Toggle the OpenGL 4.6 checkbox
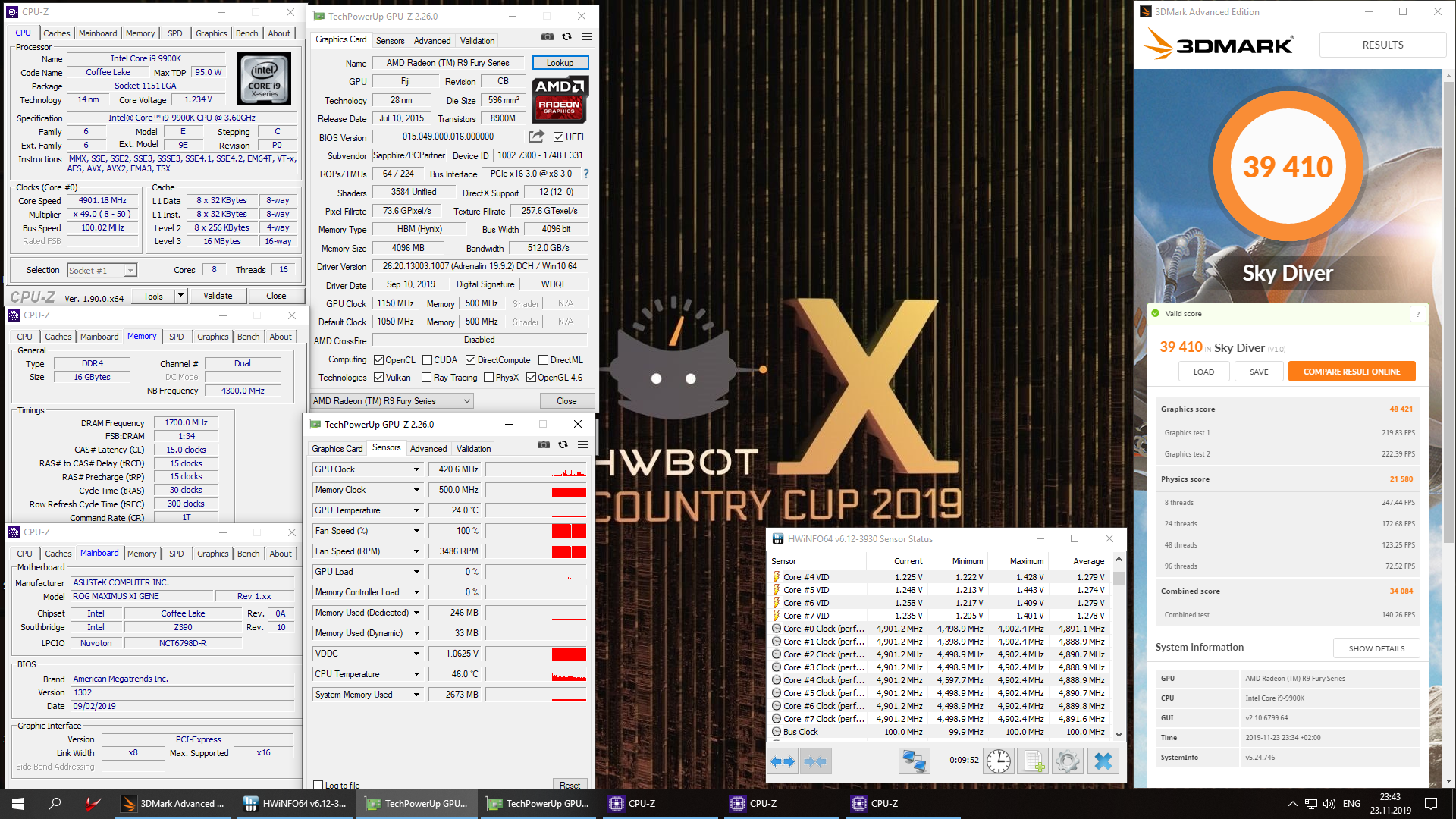 pos(531,378)
